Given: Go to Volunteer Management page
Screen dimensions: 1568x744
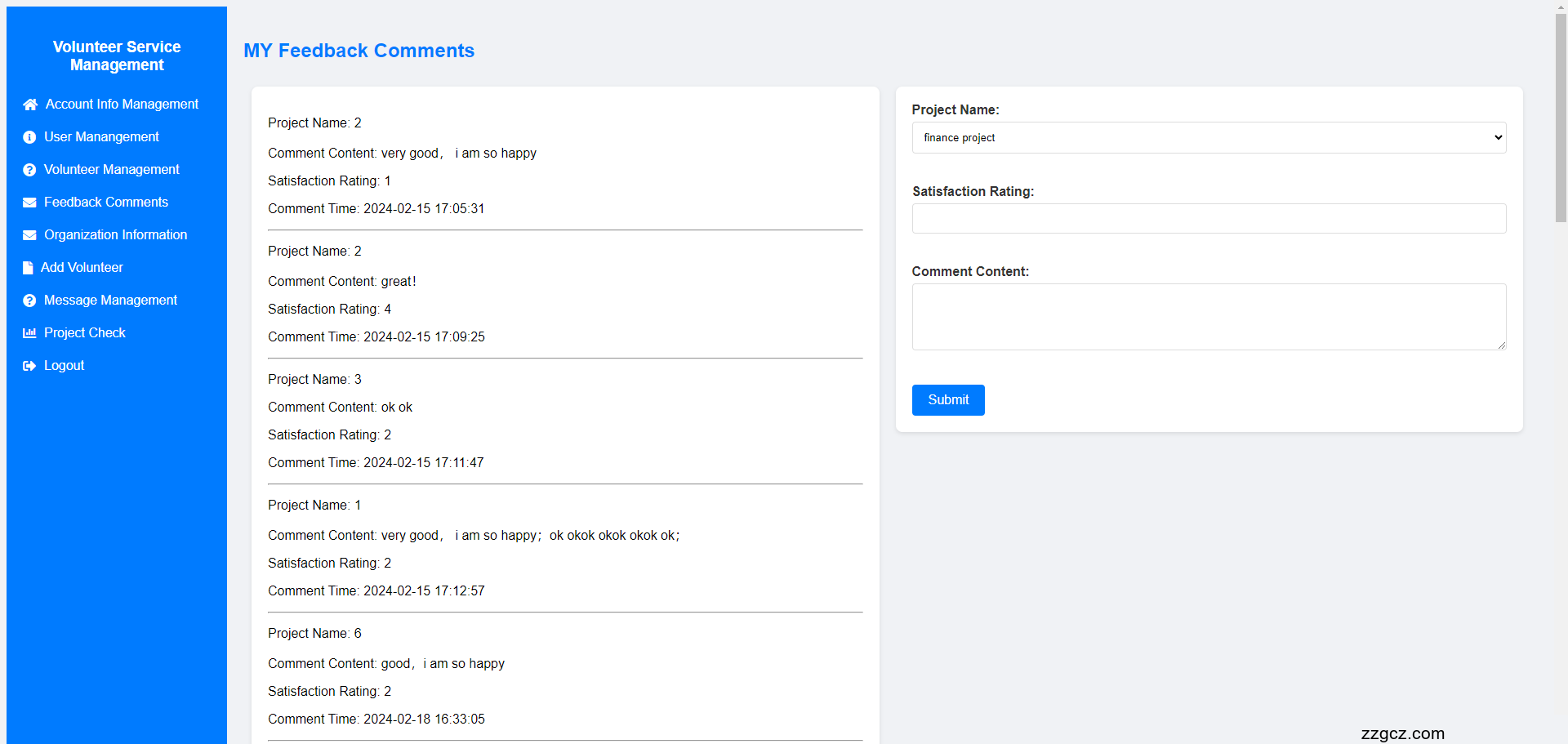Looking at the screenshot, I should pos(112,170).
